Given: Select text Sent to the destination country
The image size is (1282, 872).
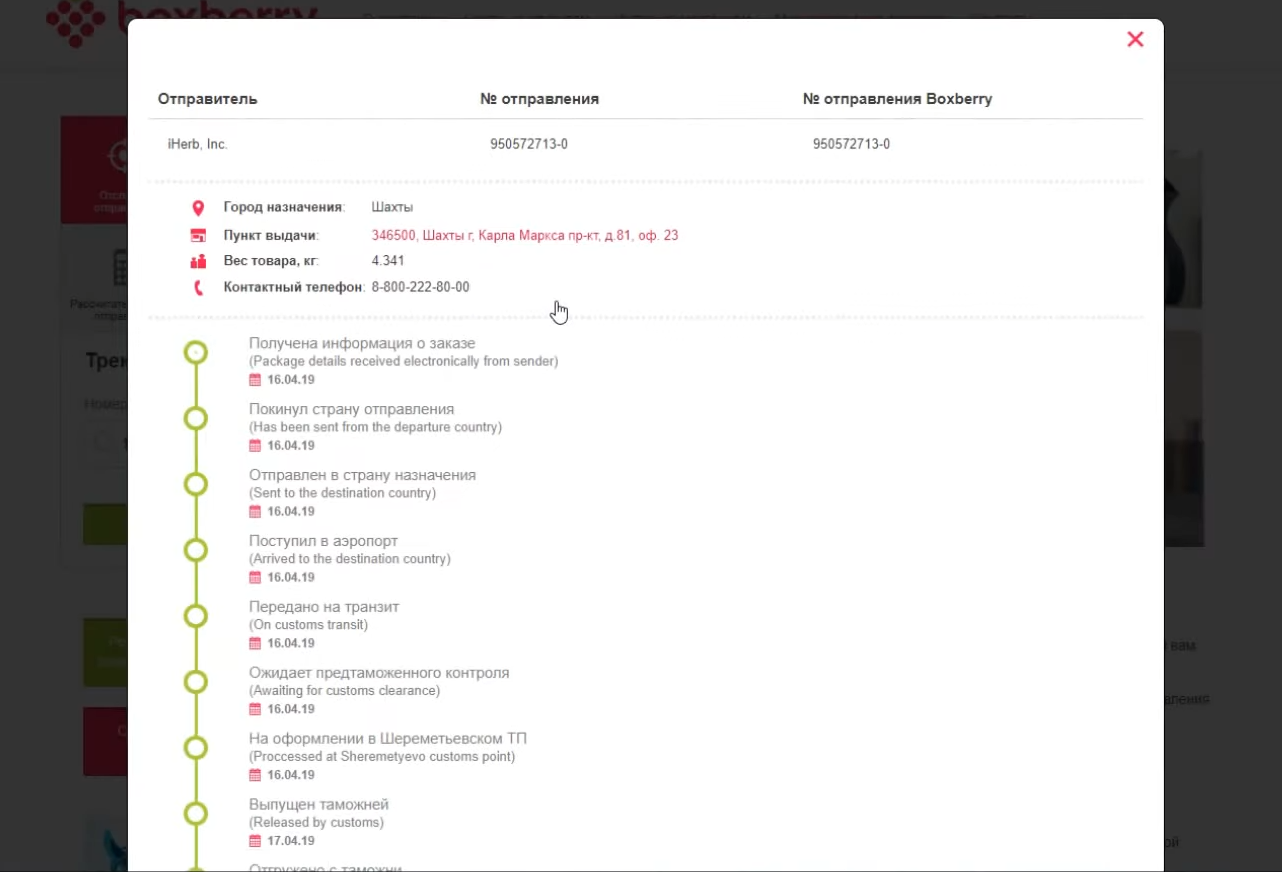Looking at the screenshot, I should coord(343,493).
